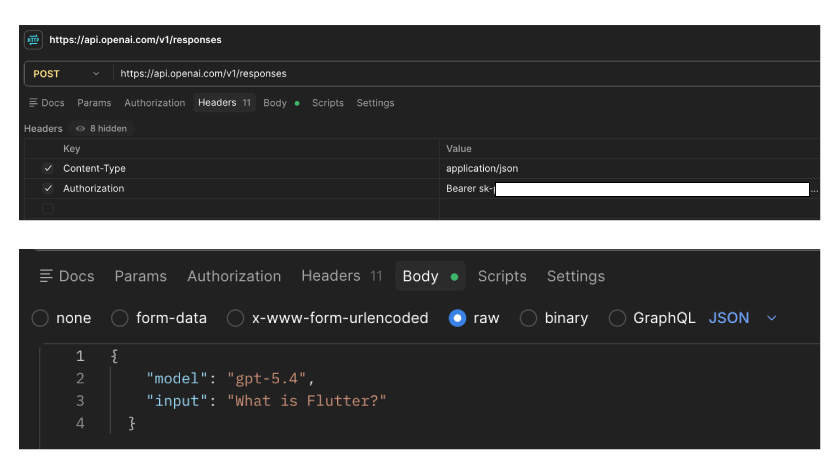This screenshot has width=838, height=470.
Task: Uncheck the Content-Type header checkbox
Action: coord(48,168)
